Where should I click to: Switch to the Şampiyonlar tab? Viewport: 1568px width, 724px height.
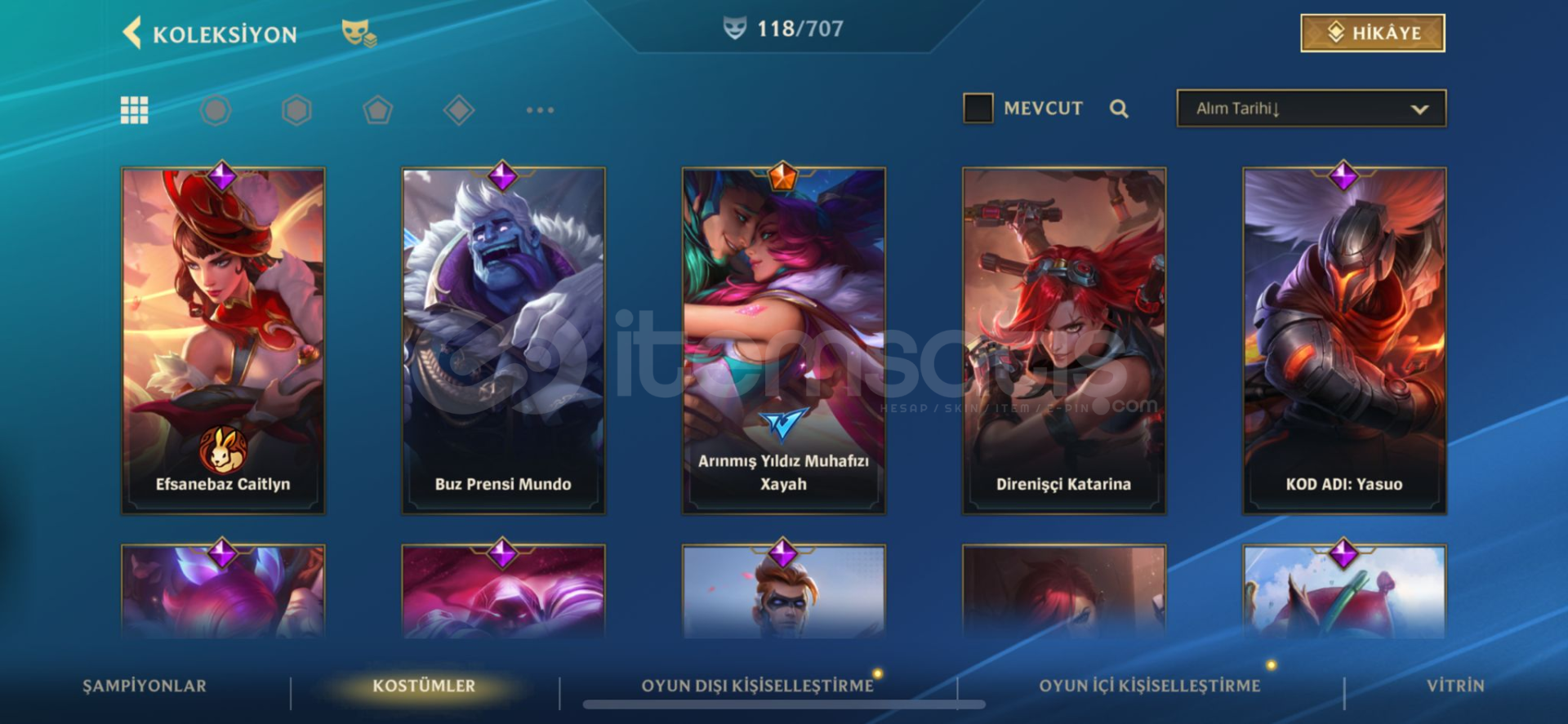tap(145, 686)
